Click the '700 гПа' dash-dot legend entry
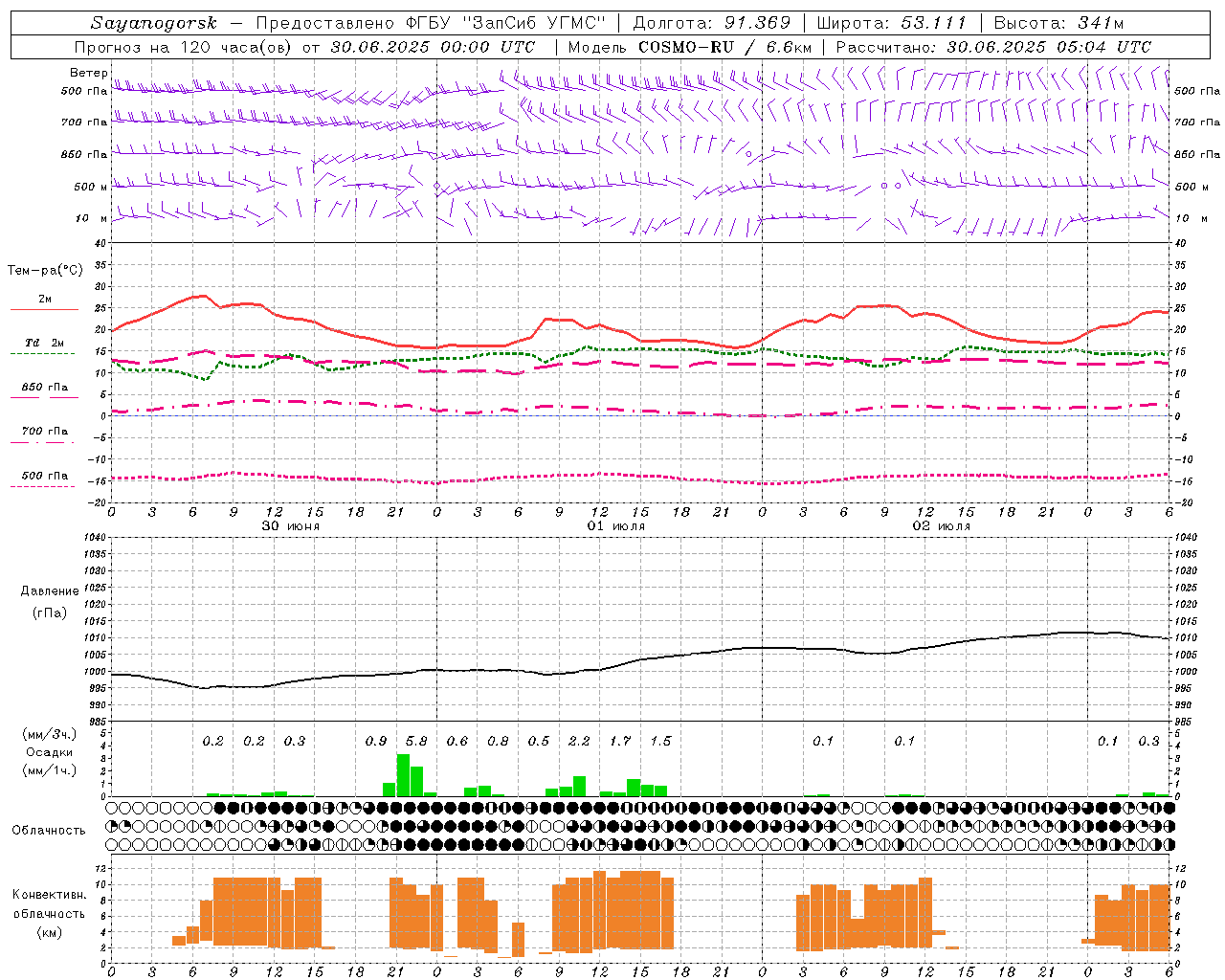Viewport: 1225px width, 980px height. click(x=44, y=432)
